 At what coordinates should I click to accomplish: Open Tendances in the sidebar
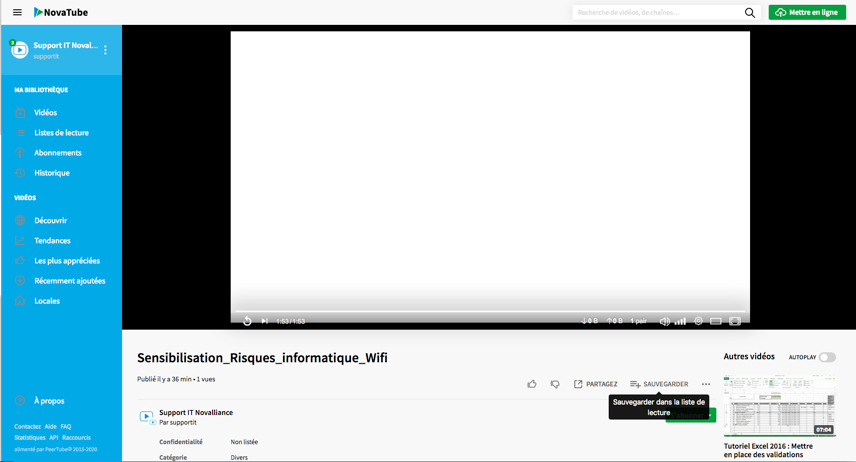(52, 241)
